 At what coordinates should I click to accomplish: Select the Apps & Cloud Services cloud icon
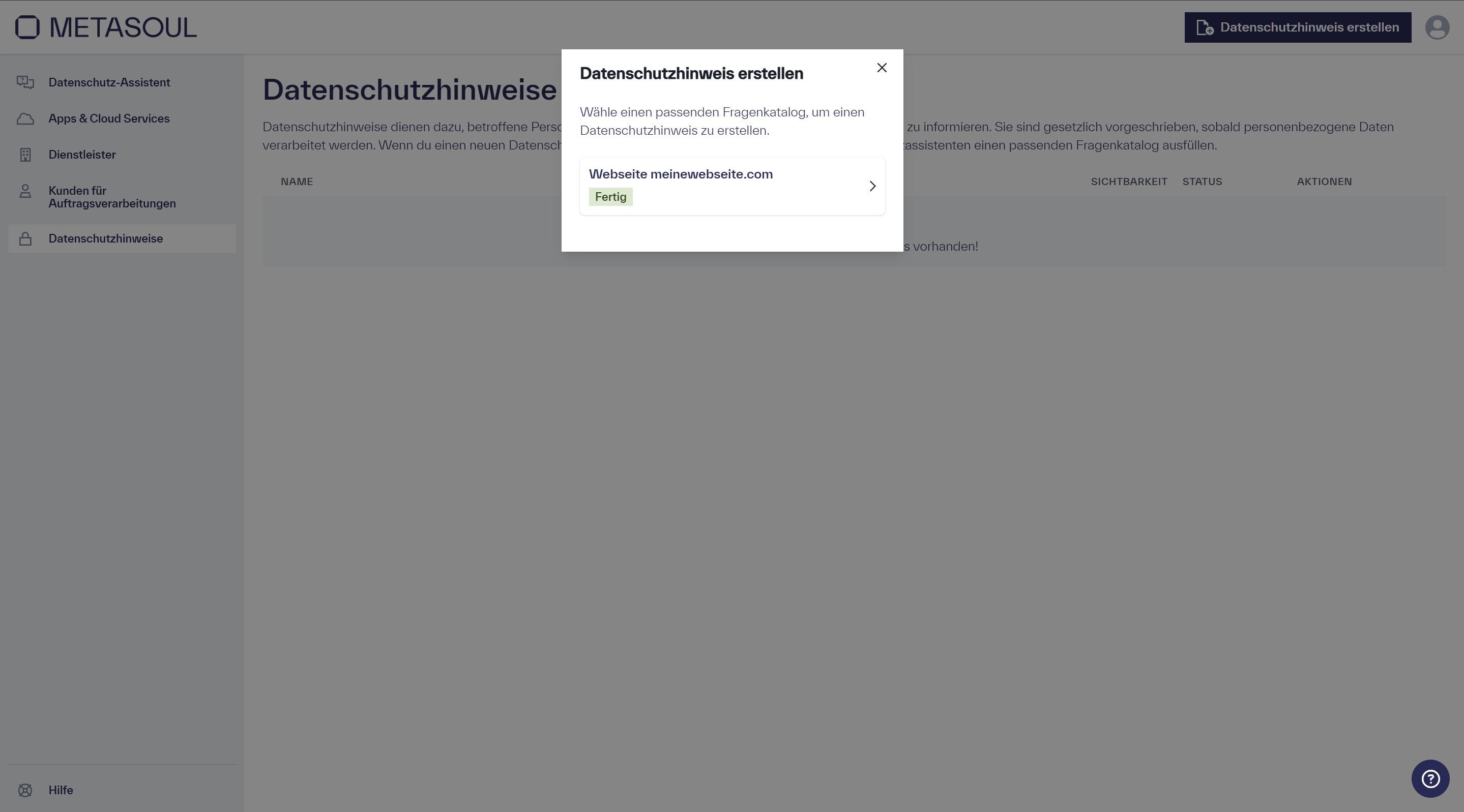[25, 118]
